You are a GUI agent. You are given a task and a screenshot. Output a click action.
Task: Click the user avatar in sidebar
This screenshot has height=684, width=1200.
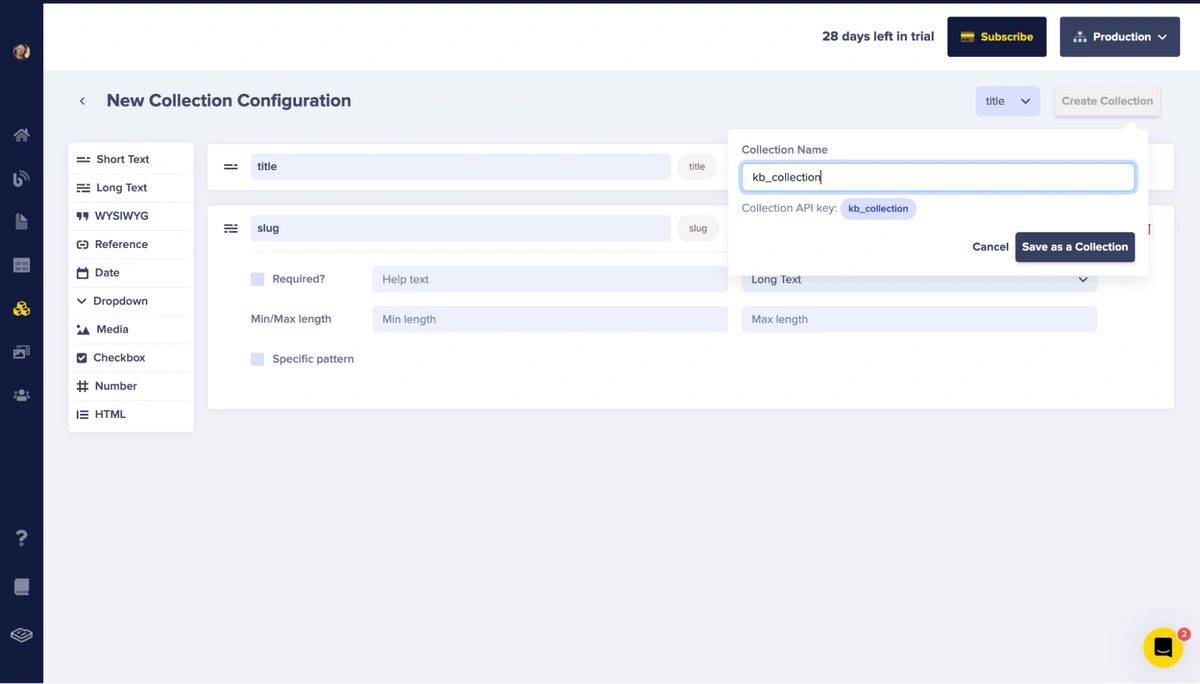click(x=21, y=52)
